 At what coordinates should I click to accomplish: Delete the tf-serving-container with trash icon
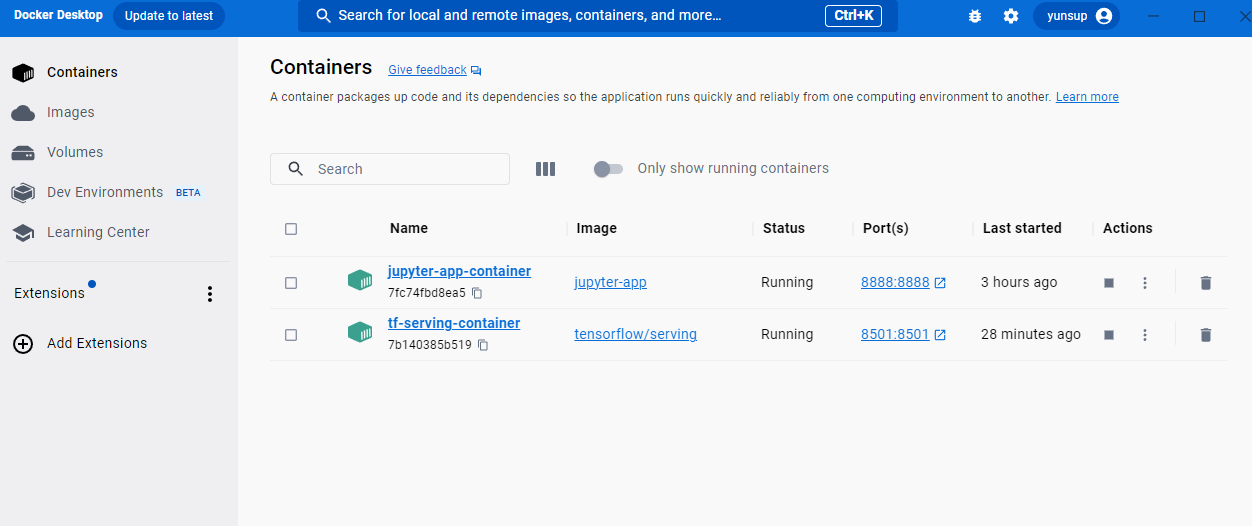coord(1205,335)
